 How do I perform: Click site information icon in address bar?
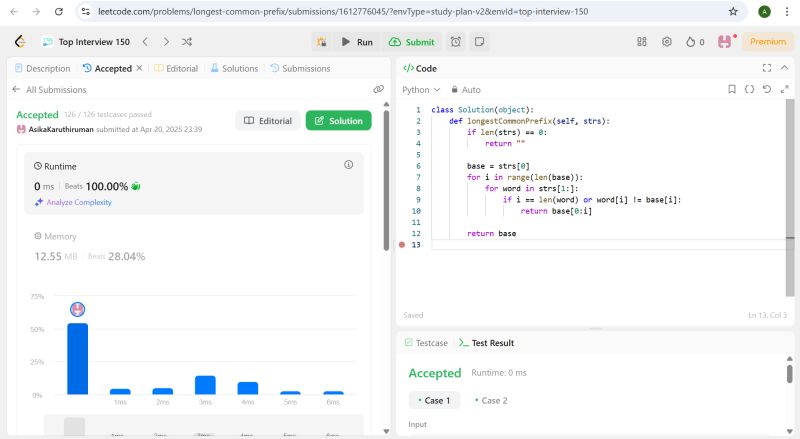tap(86, 11)
